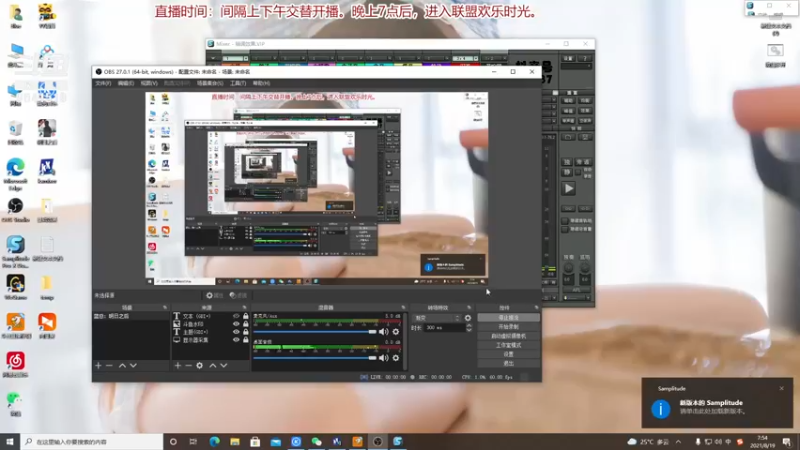Toggle visibility of 斗鱼水印 source

click(236, 324)
